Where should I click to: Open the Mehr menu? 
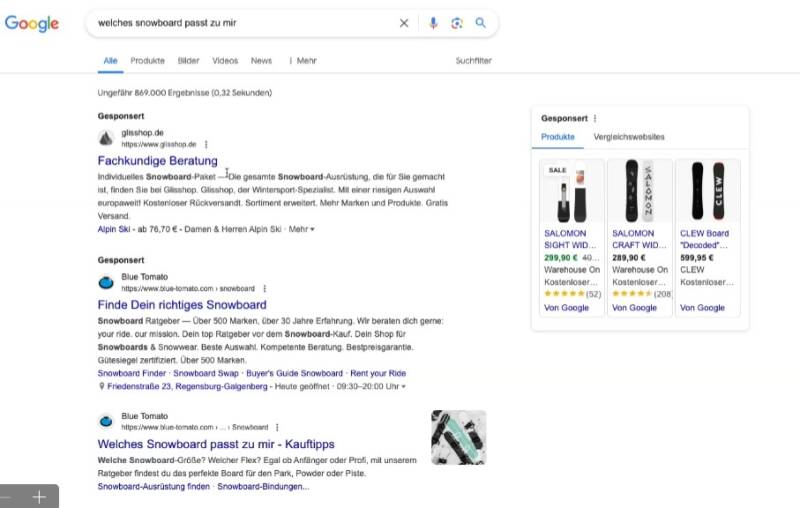(303, 61)
